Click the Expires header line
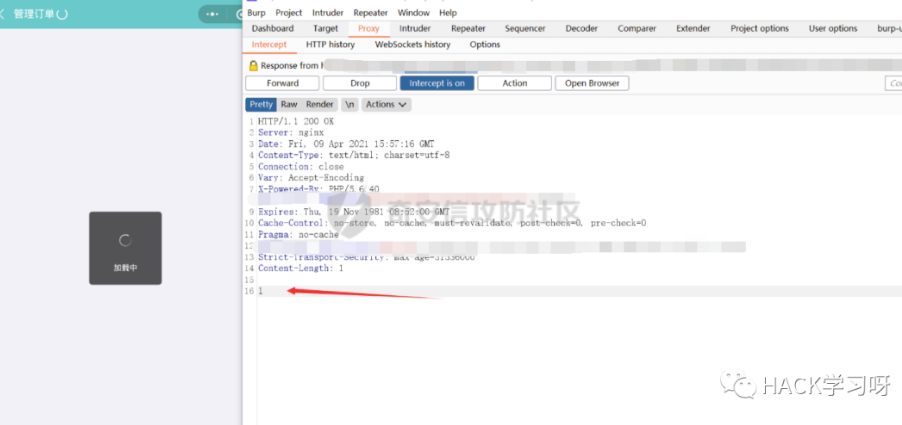This screenshot has height=425, width=902. pos(354,212)
